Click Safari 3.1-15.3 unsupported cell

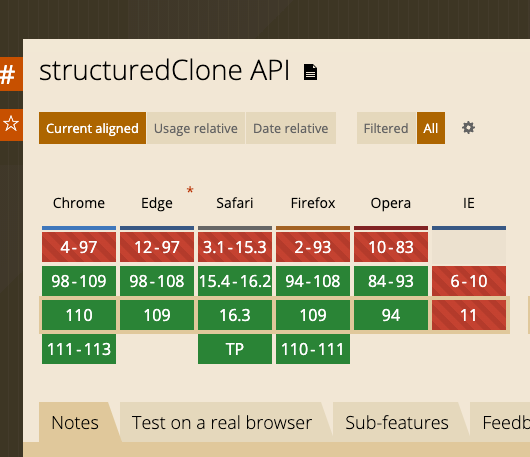[x=235, y=247]
